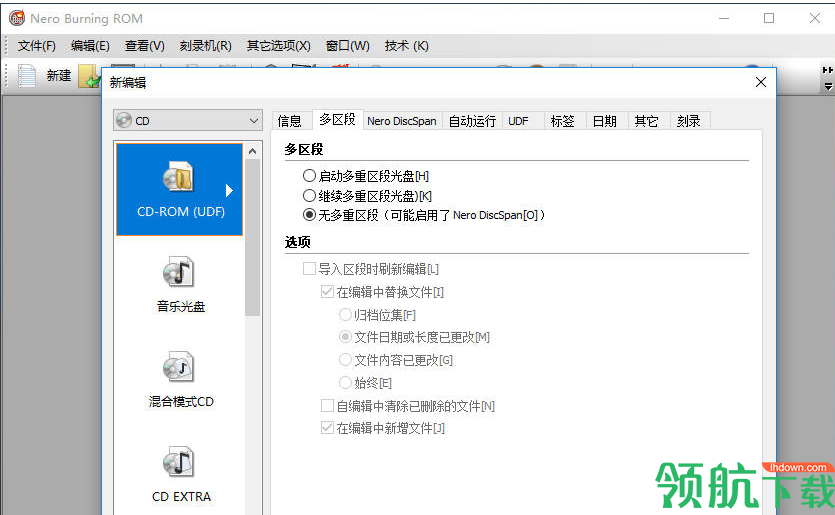Click the Nero Burning ROM app icon
Screen dimensions: 835x515
pyautogui.click(x=17, y=18)
